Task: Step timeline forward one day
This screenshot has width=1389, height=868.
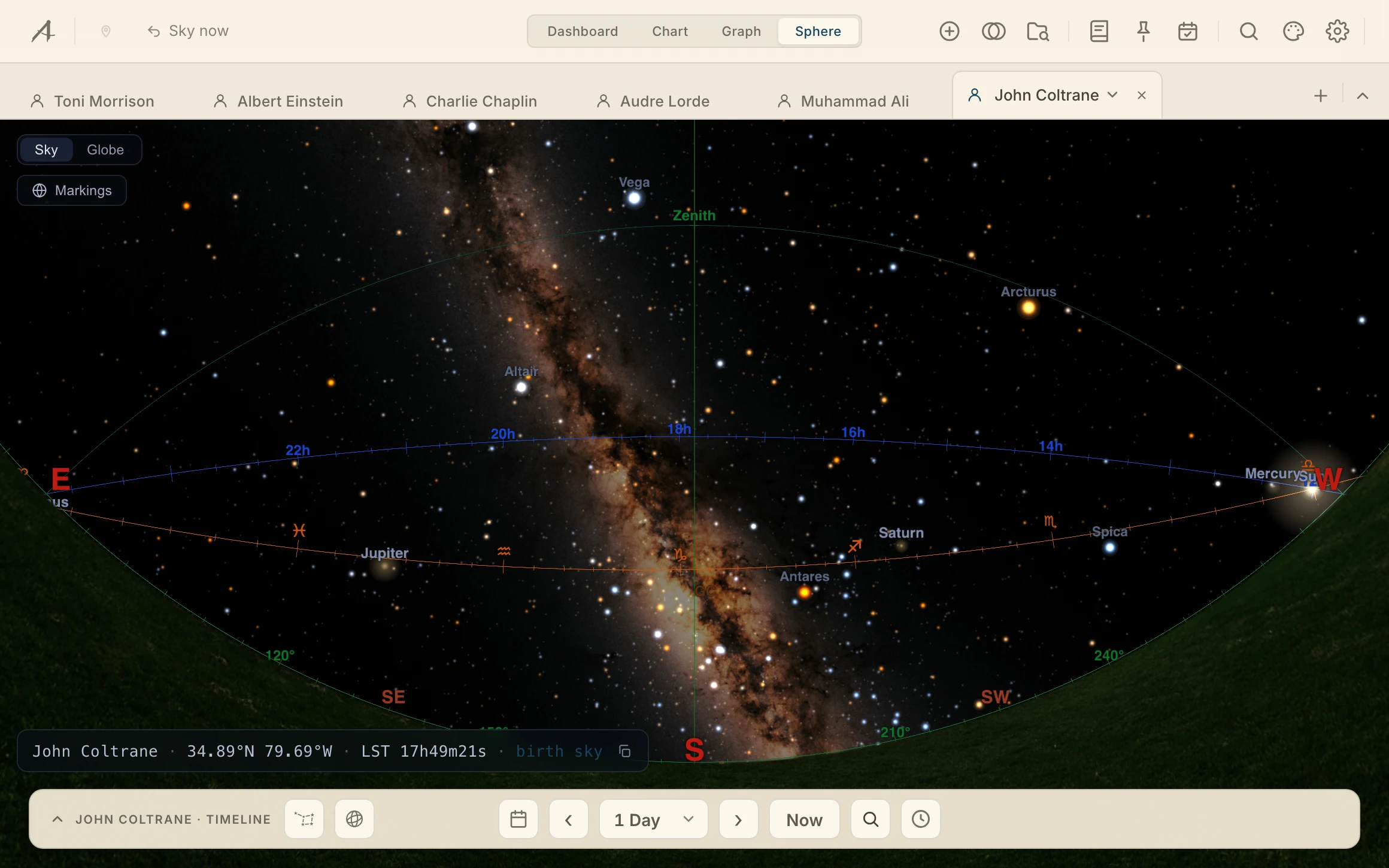Action: (x=739, y=819)
